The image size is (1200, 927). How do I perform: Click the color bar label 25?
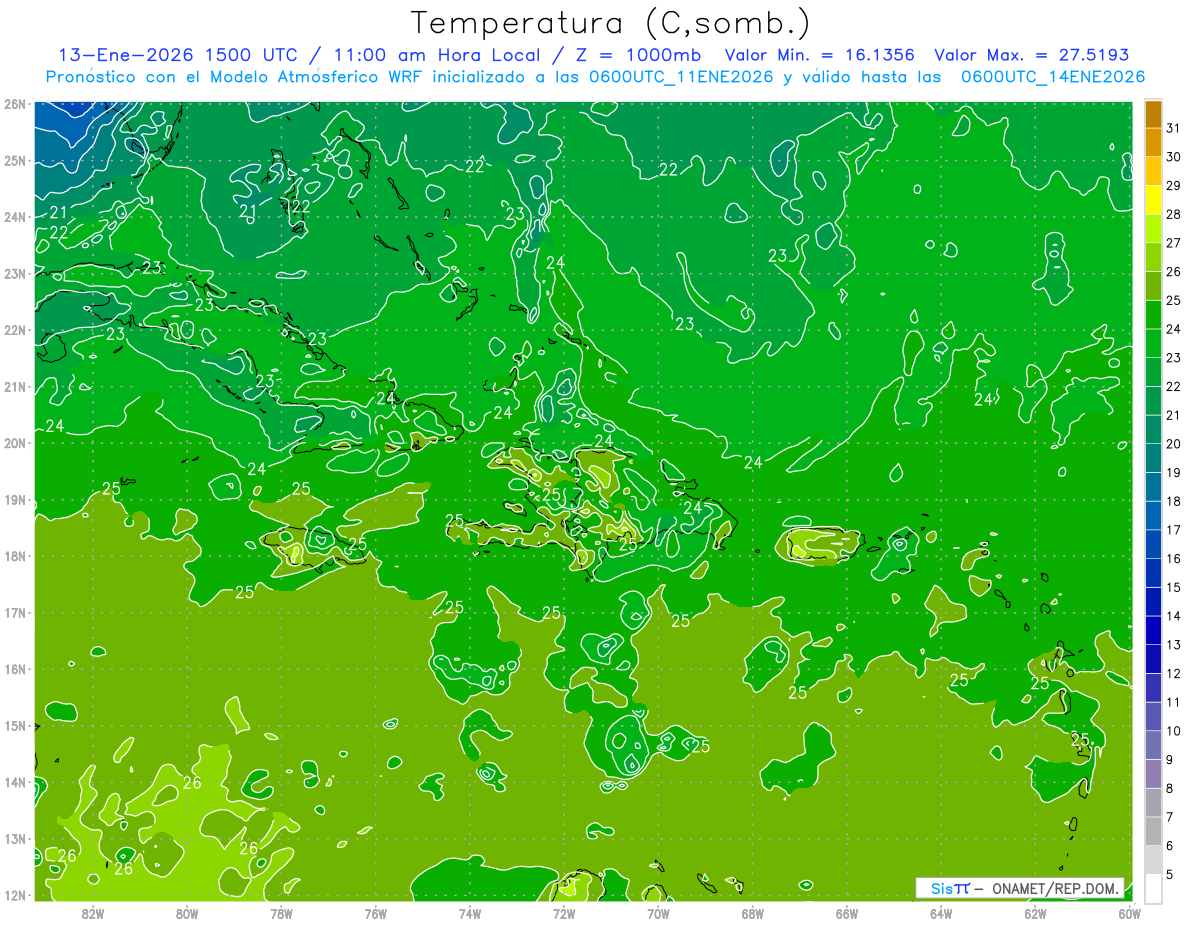click(1174, 300)
